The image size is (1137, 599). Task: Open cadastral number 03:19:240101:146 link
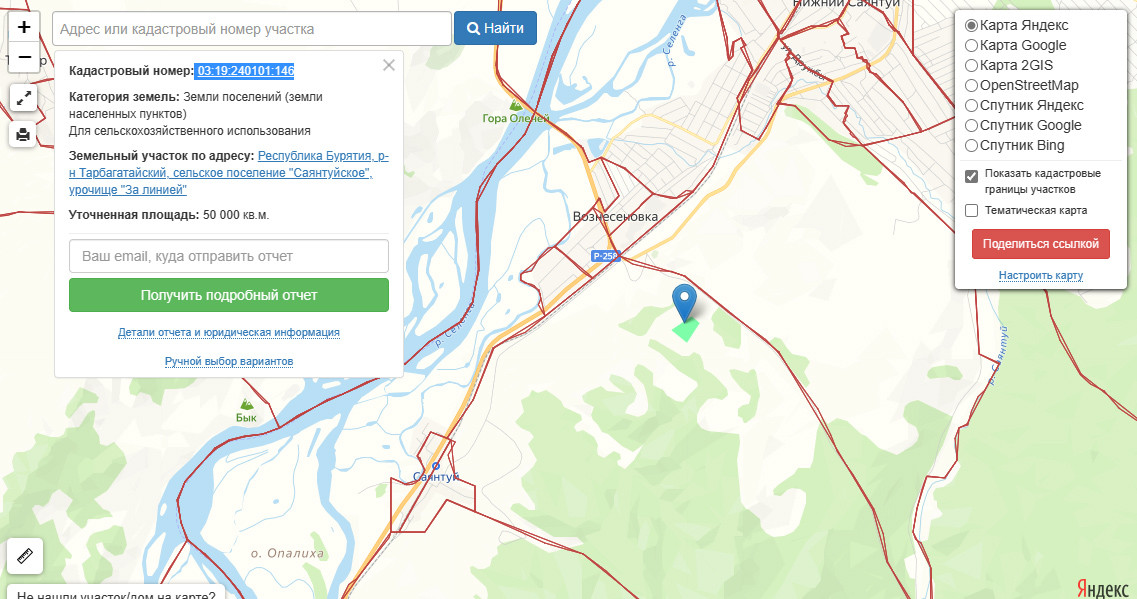[x=245, y=71]
